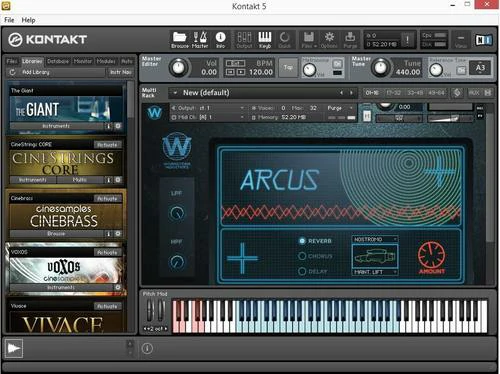This screenshot has height=374, width=500.
Task: Click the Instr Nav button
Action: click(x=121, y=72)
